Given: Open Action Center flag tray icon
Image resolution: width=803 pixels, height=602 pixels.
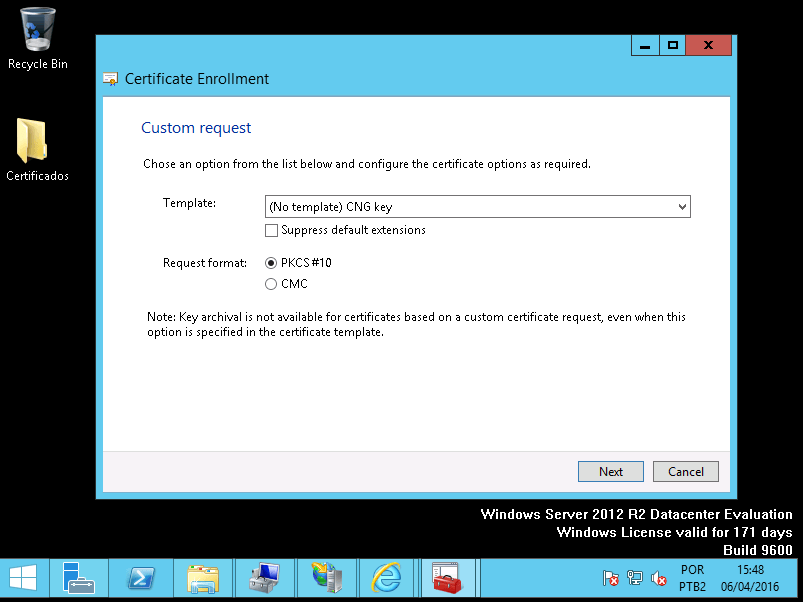Looking at the screenshot, I should 610,578.
